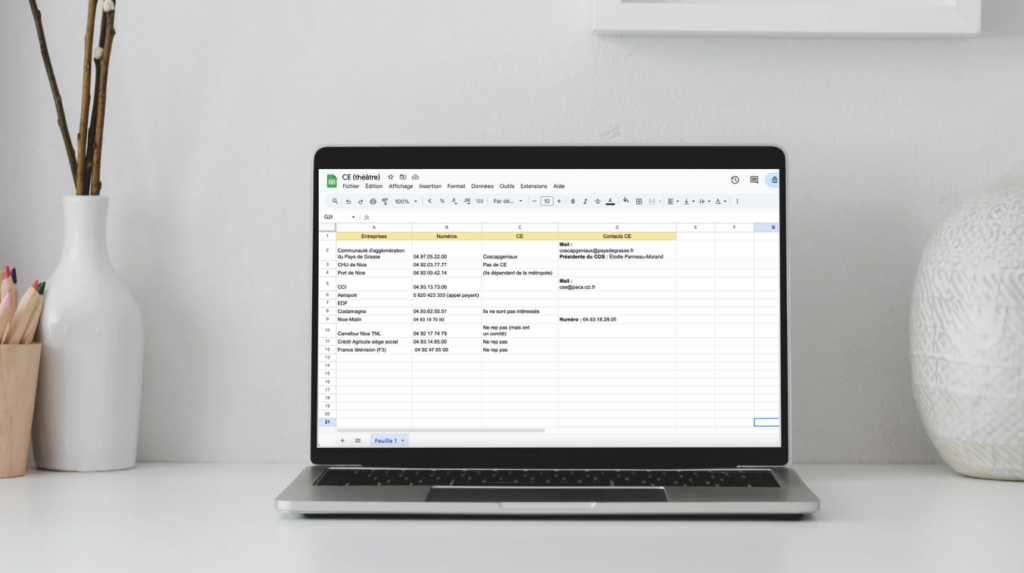Viewport: 1024px width, 573px height.
Task: Open the text rotation dropdown
Action: coord(720,201)
